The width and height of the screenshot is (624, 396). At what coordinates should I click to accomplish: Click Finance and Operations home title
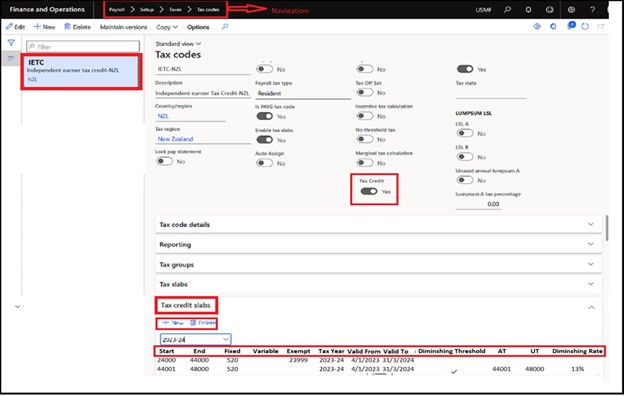point(47,9)
